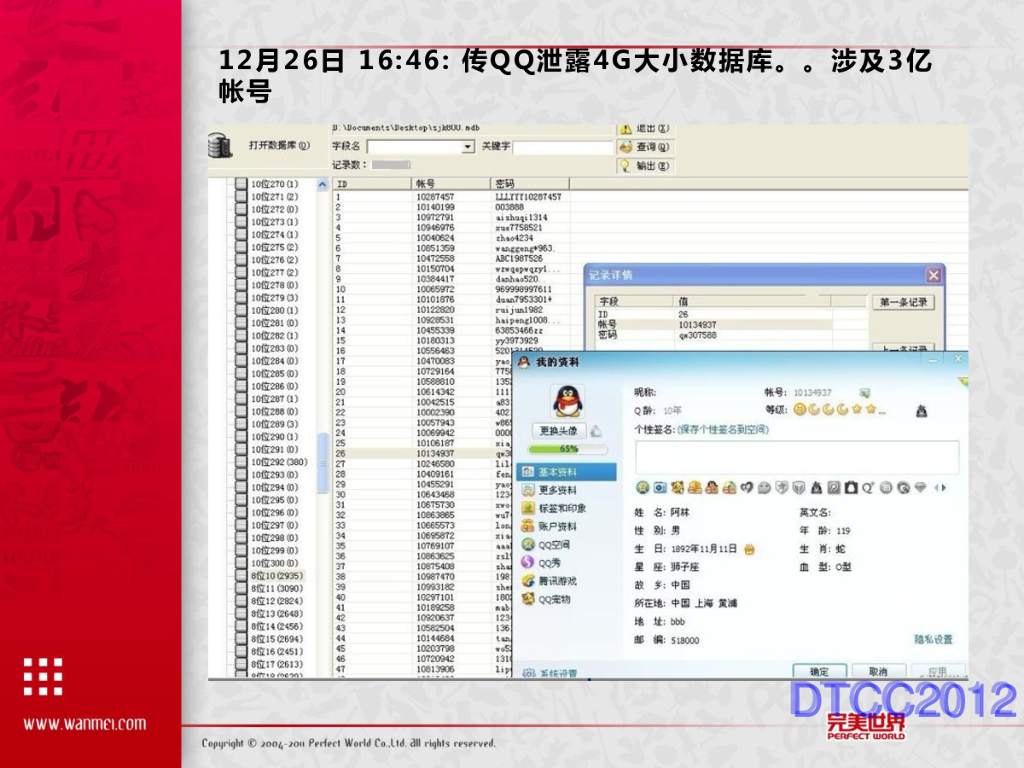Image resolution: width=1024 pixels, height=768 pixels.
Task: Select tree item 10位279 (3)
Action: pos(274,298)
